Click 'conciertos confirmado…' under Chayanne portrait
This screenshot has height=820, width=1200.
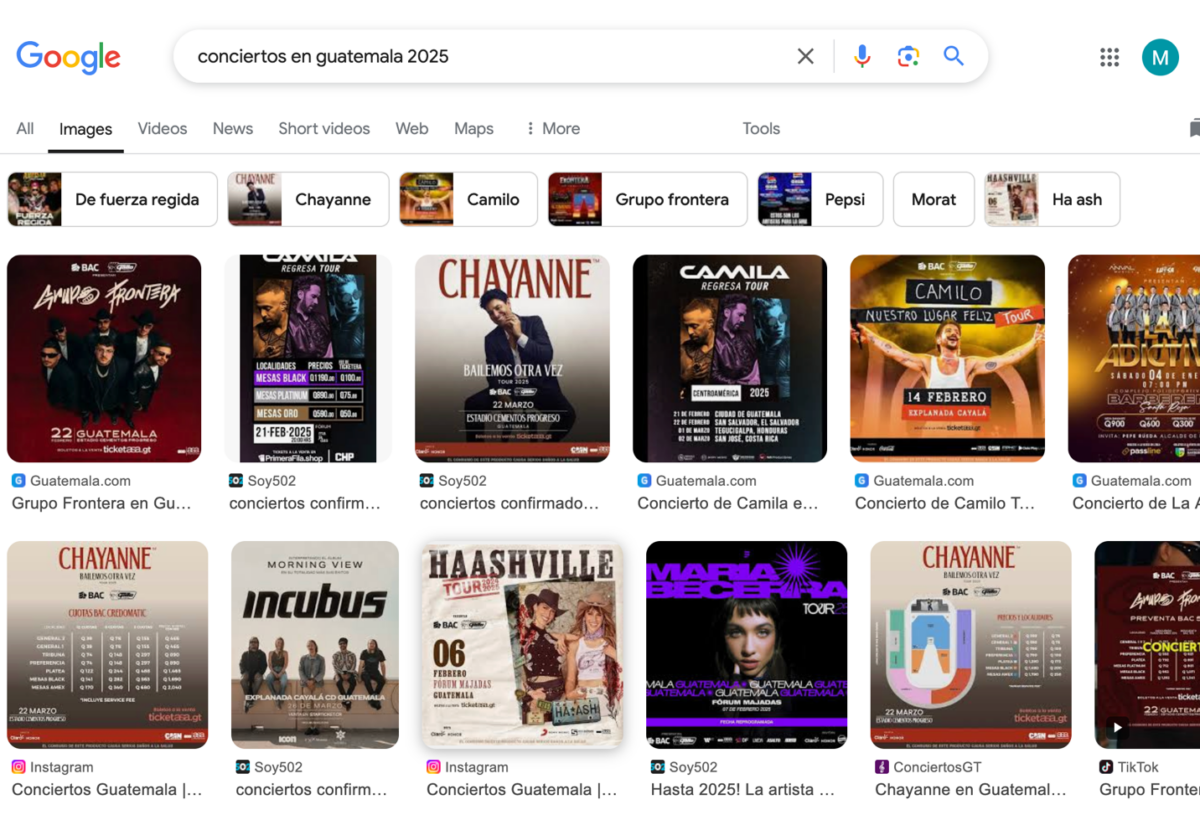tap(509, 503)
